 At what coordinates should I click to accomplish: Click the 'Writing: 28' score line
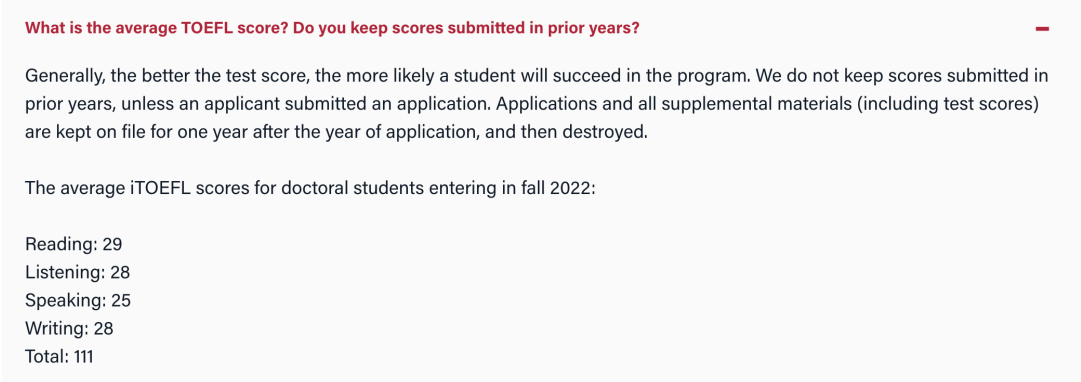tap(69, 328)
